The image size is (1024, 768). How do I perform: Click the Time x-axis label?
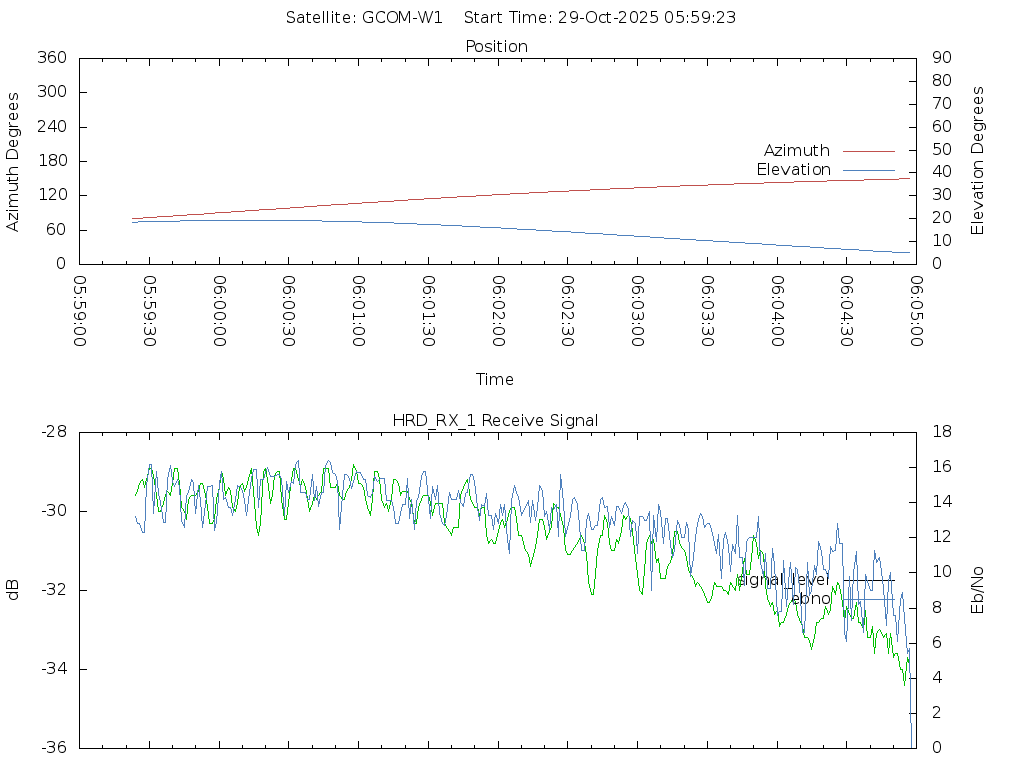(495, 379)
